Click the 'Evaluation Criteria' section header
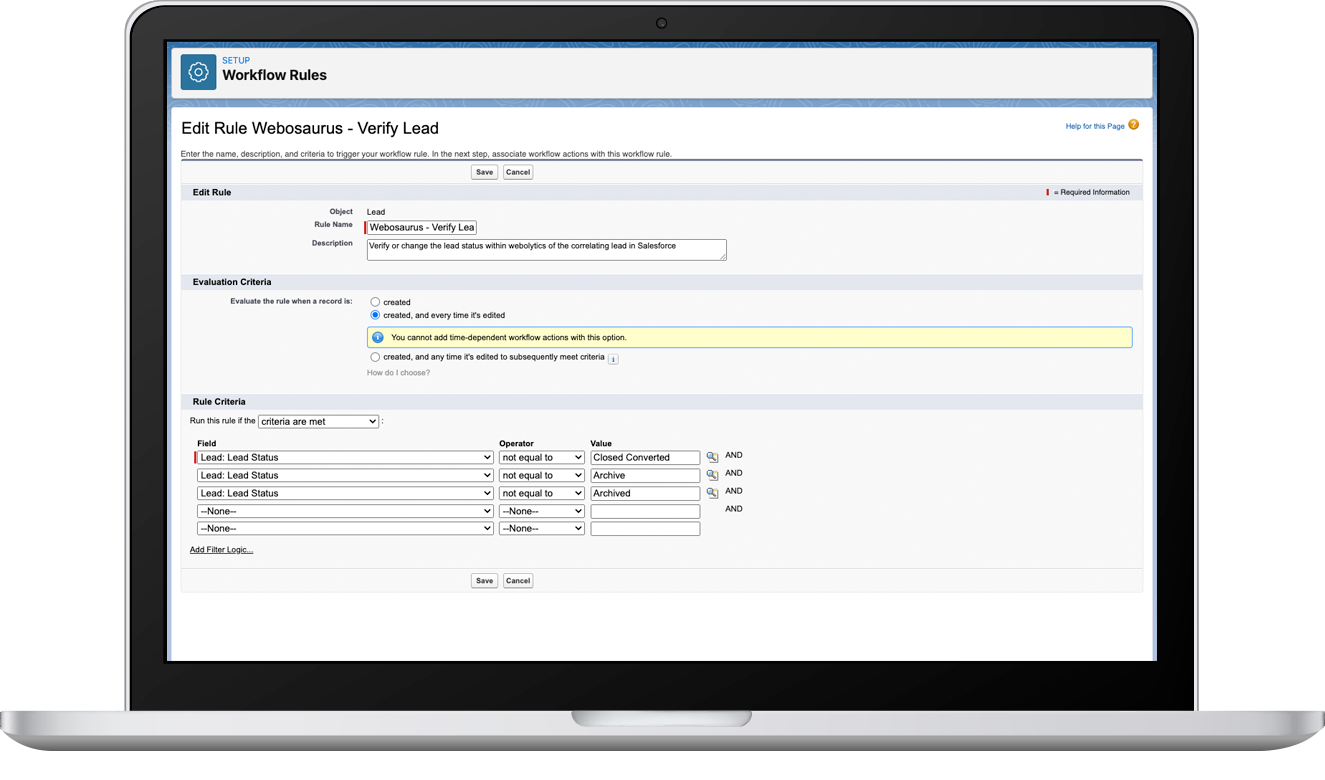The image size is (1325, 780). pos(232,282)
